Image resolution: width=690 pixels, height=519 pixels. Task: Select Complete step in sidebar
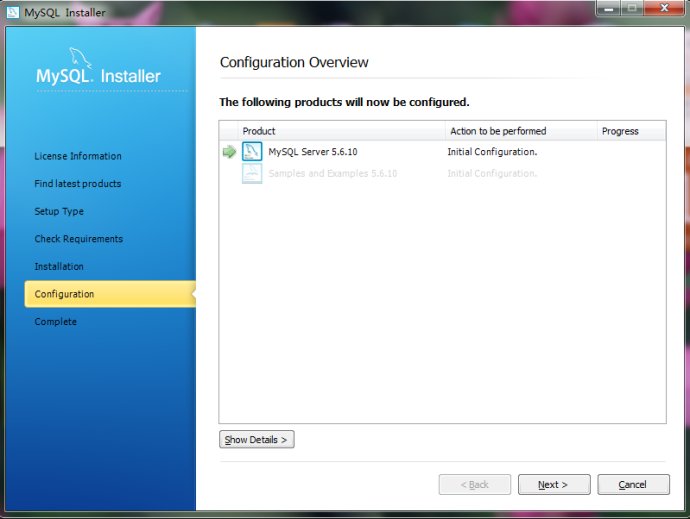tap(55, 321)
